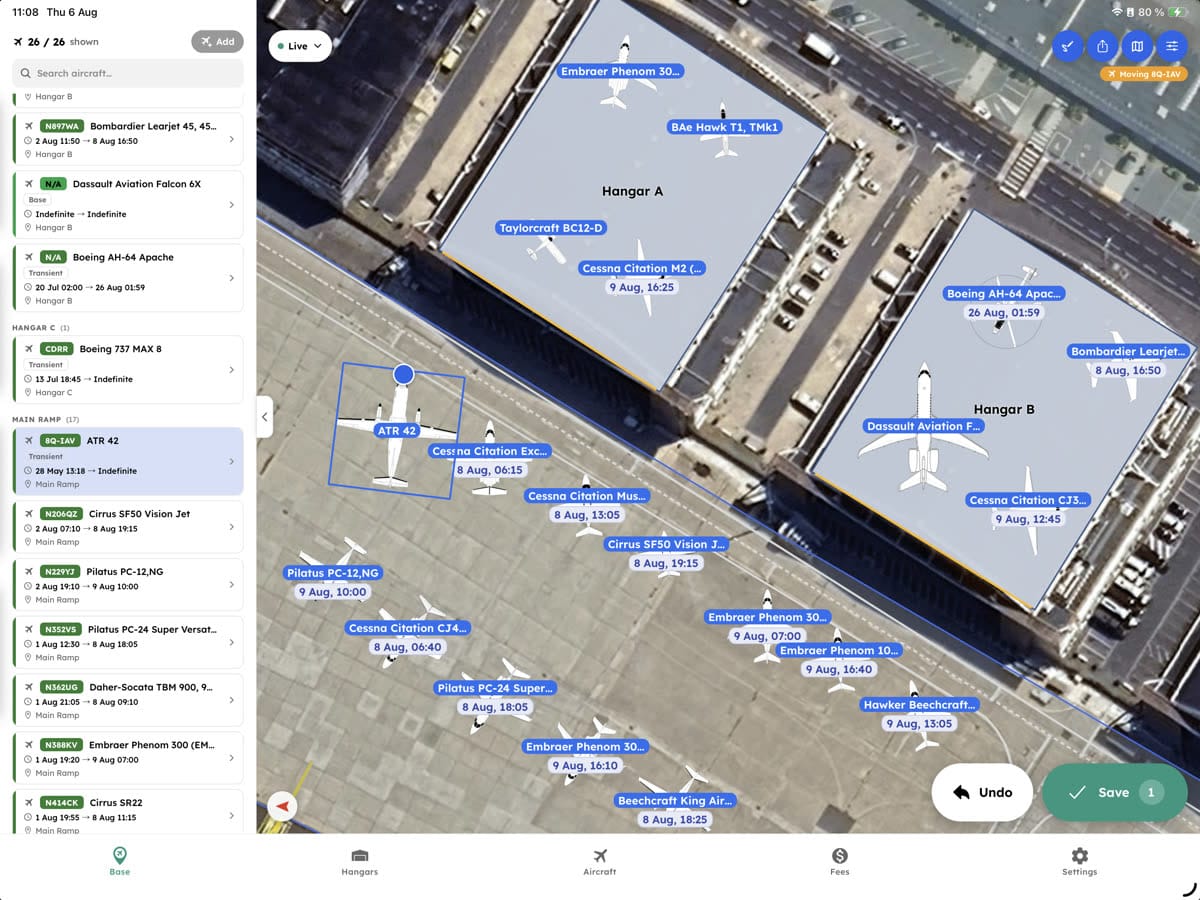Open the map layers icon
This screenshot has height=900, width=1200.
[x=1137, y=46]
